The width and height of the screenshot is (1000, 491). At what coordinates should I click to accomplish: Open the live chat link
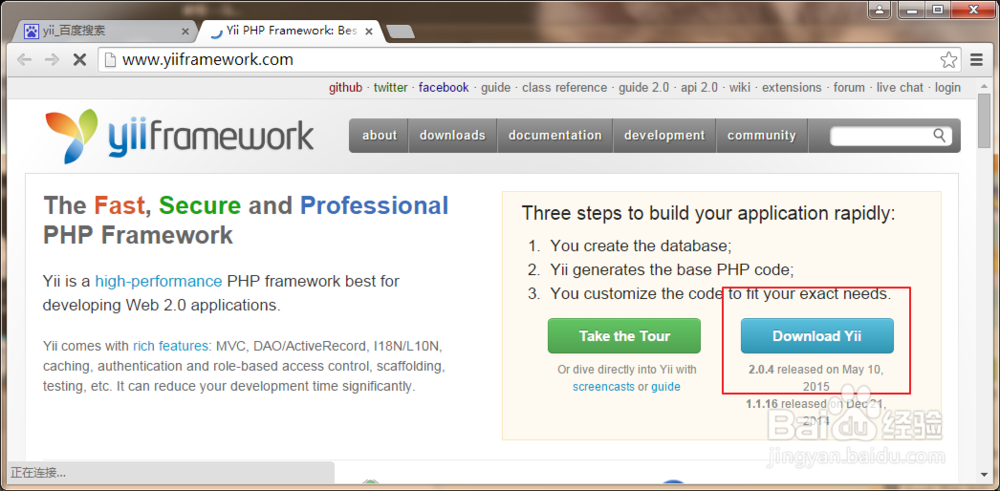point(900,88)
